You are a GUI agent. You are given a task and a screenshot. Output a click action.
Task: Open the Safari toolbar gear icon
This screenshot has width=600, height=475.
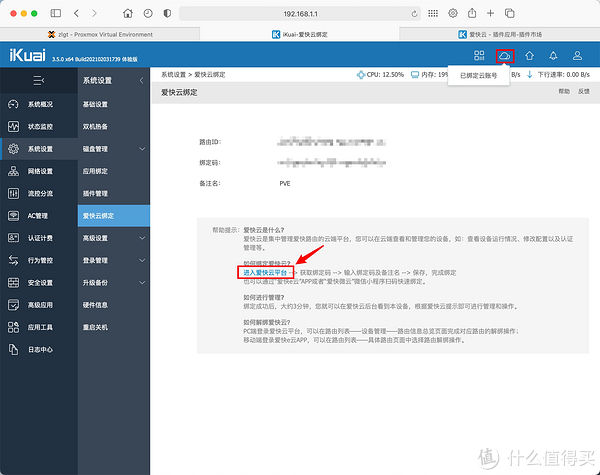(453, 13)
